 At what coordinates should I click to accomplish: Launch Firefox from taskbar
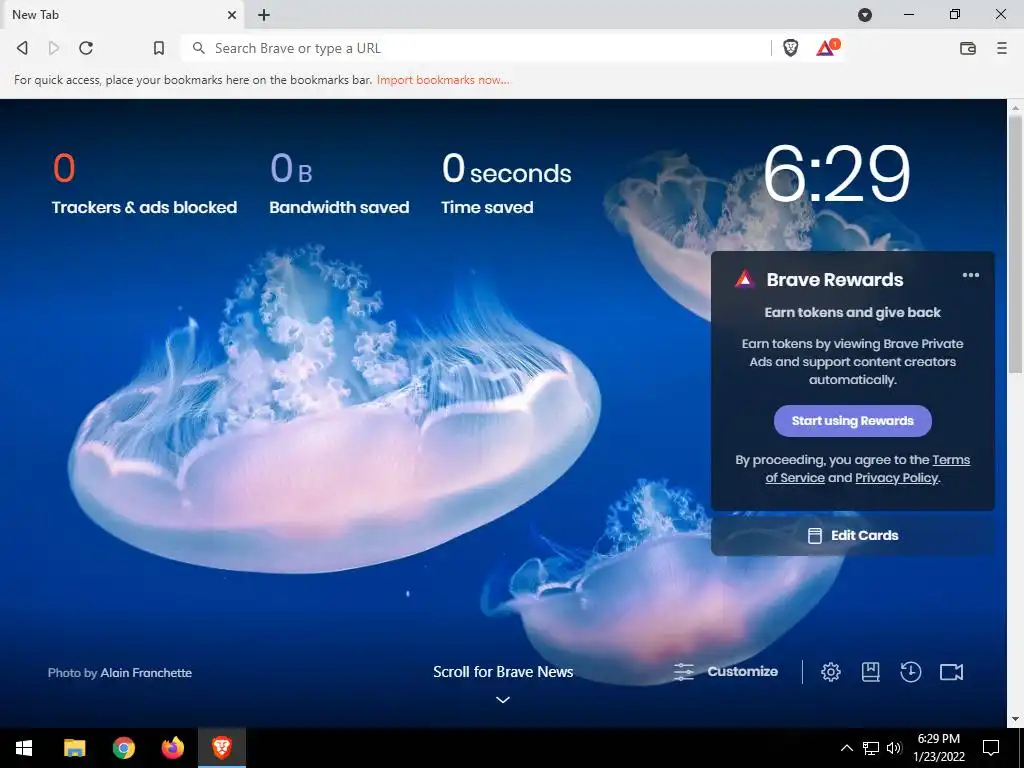click(x=172, y=748)
